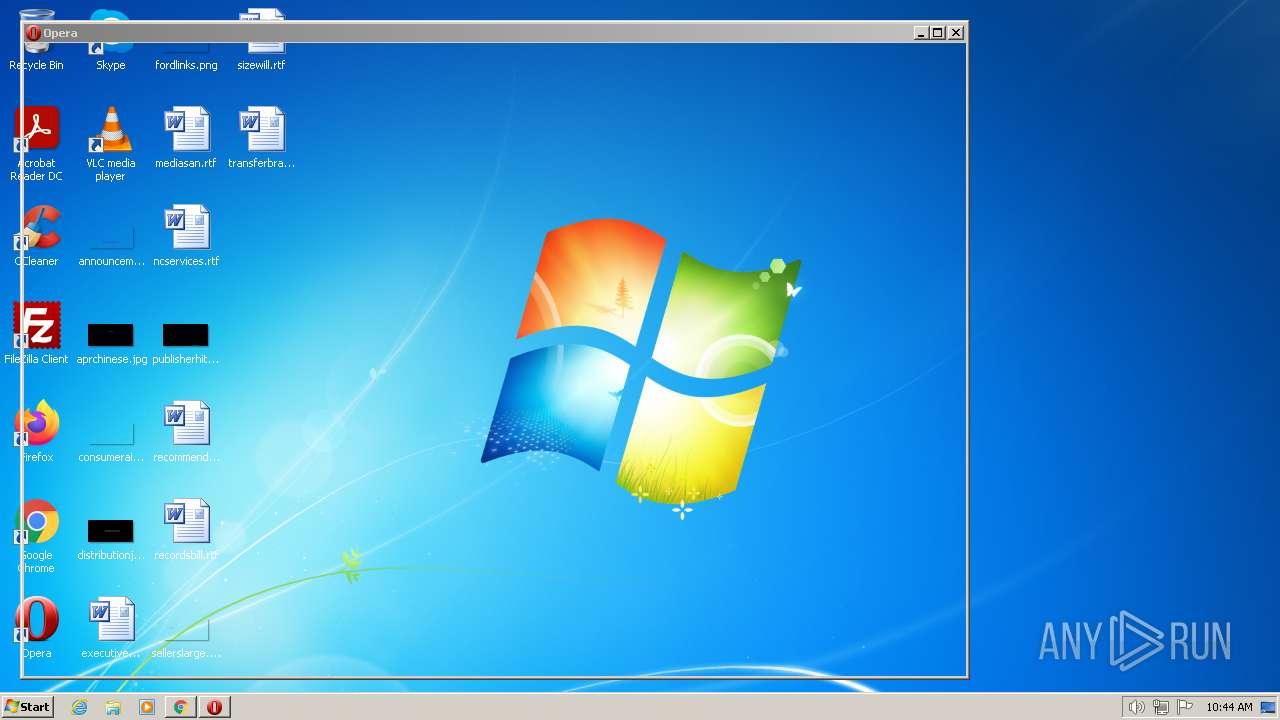Minimize the Opera window
Viewport: 1280px width, 720px height.
(x=920, y=33)
